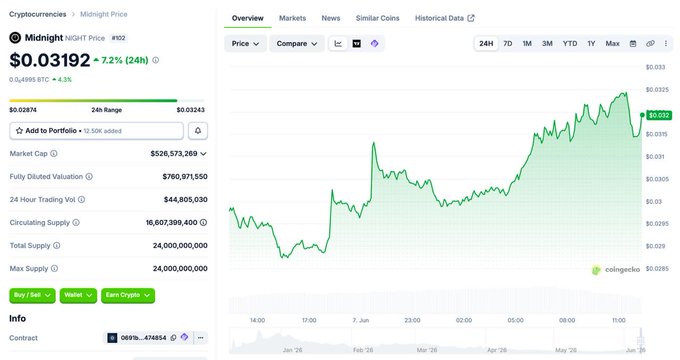Open the Overview tab
This screenshot has height=360, width=680.
click(x=248, y=18)
